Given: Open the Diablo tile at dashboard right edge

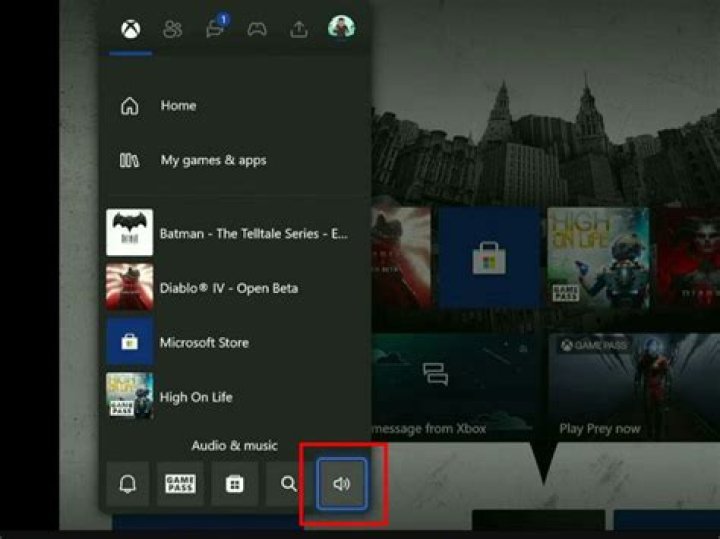Looking at the screenshot, I should click(x=688, y=258).
